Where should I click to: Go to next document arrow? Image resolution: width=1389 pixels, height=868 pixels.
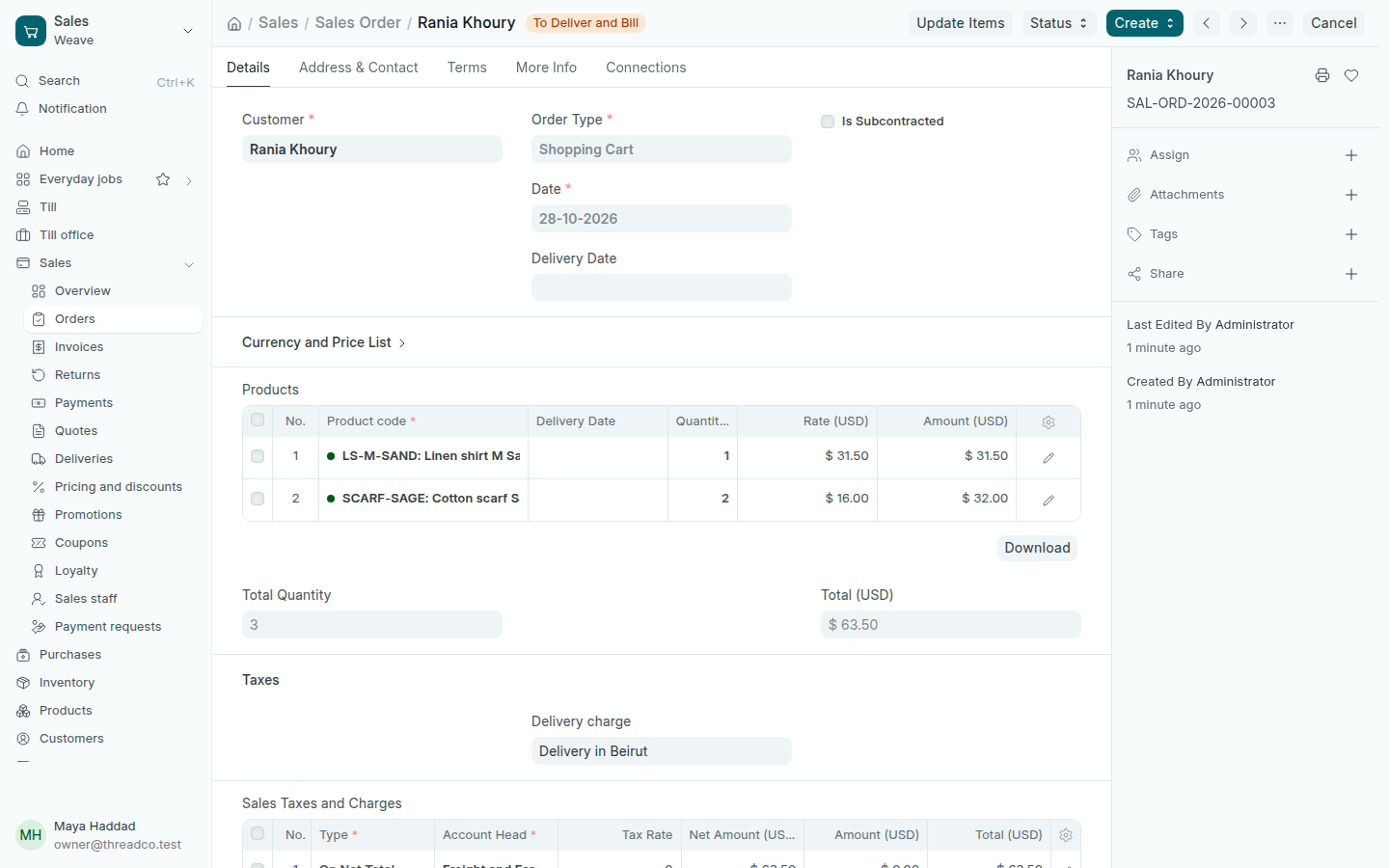point(1243,23)
